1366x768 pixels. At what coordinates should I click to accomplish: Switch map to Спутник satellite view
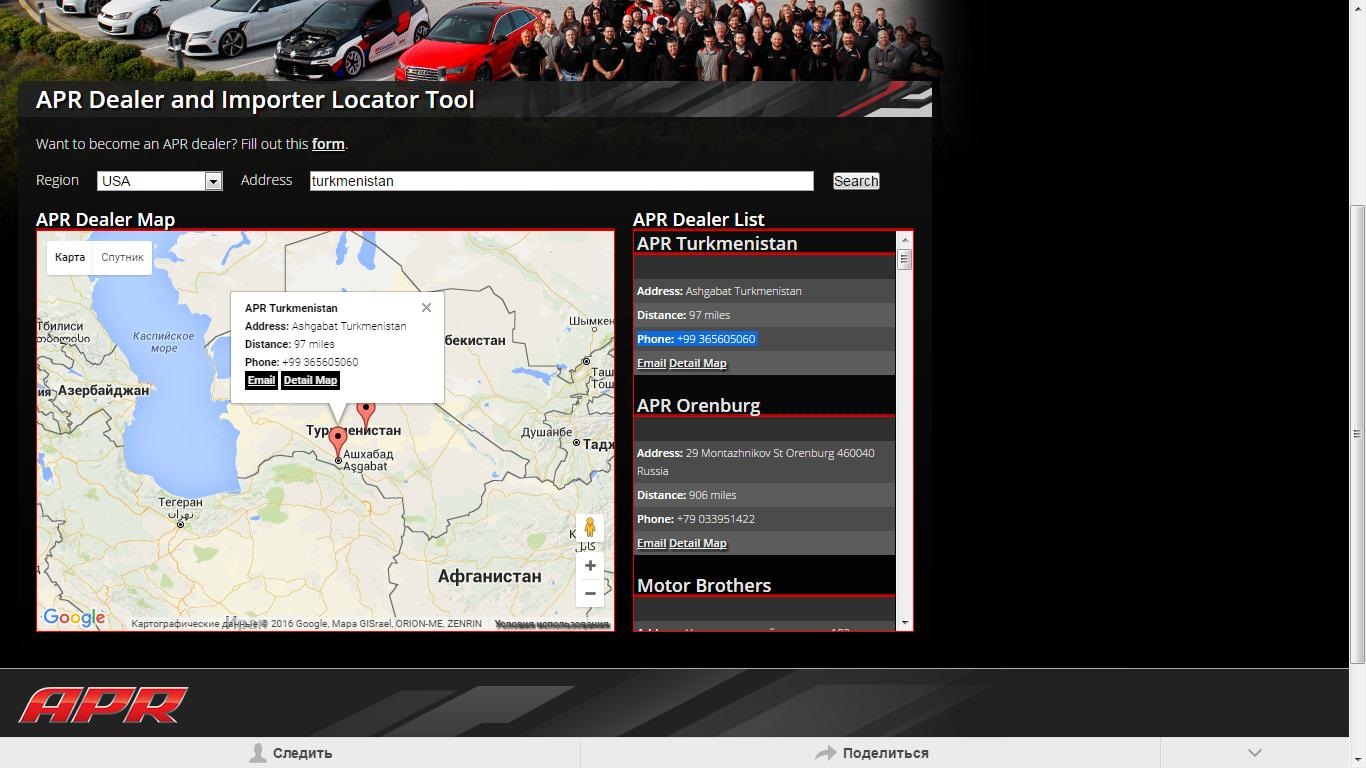coord(122,257)
